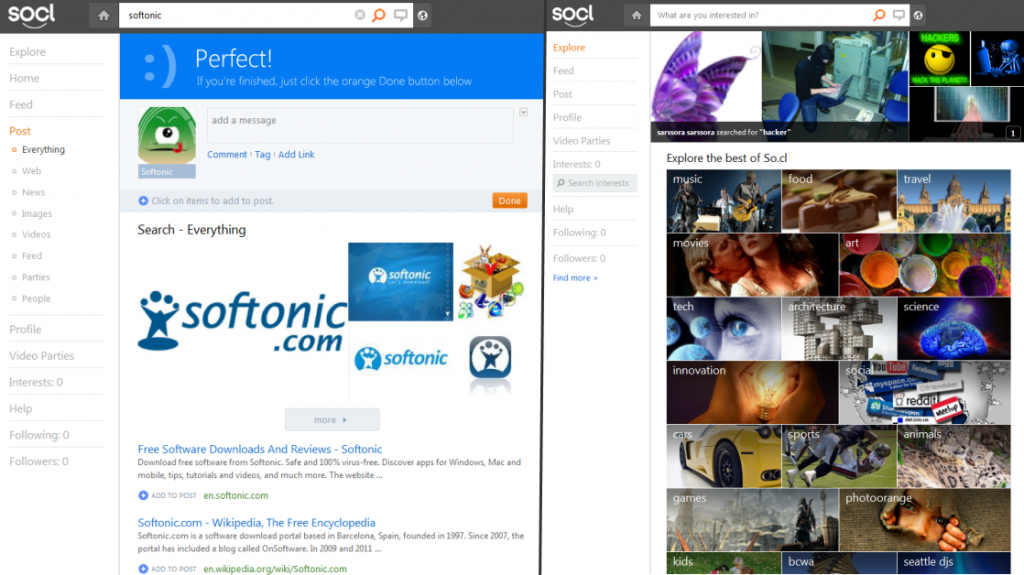This screenshot has width=1024, height=575.
Task: Click home icon beside "What are you interested in?" field
Action: (634, 15)
